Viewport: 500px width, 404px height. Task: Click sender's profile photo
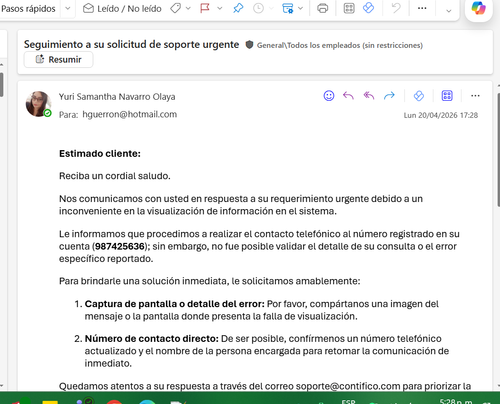[x=38, y=104]
